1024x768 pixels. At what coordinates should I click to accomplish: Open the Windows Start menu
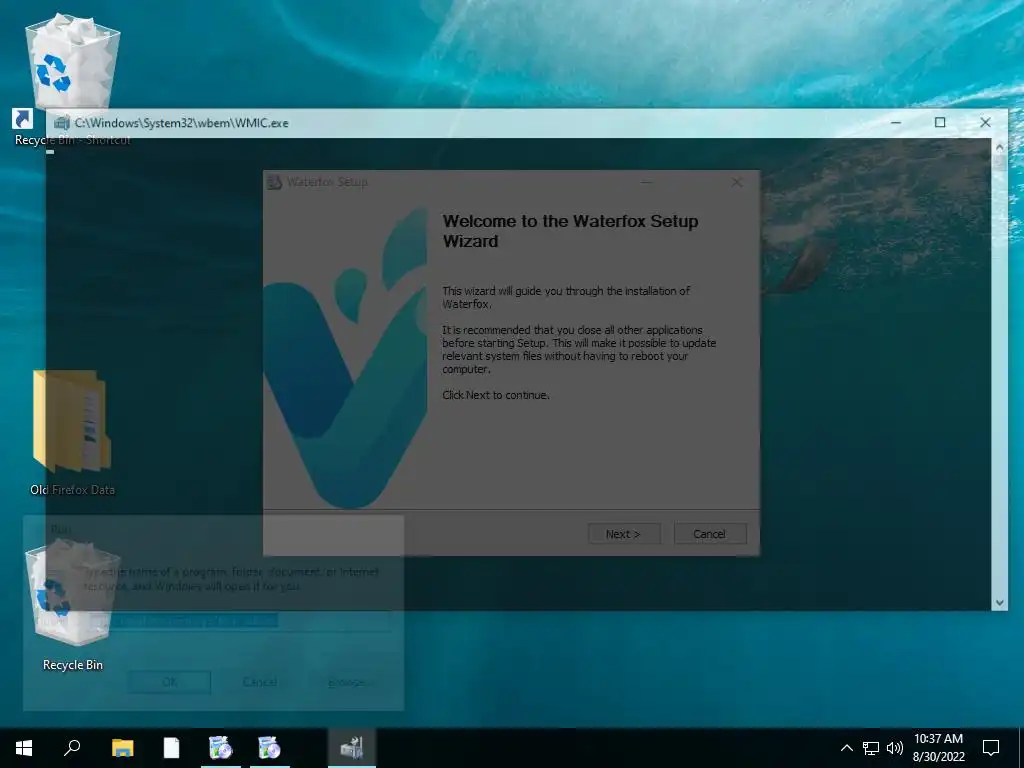[x=24, y=748]
